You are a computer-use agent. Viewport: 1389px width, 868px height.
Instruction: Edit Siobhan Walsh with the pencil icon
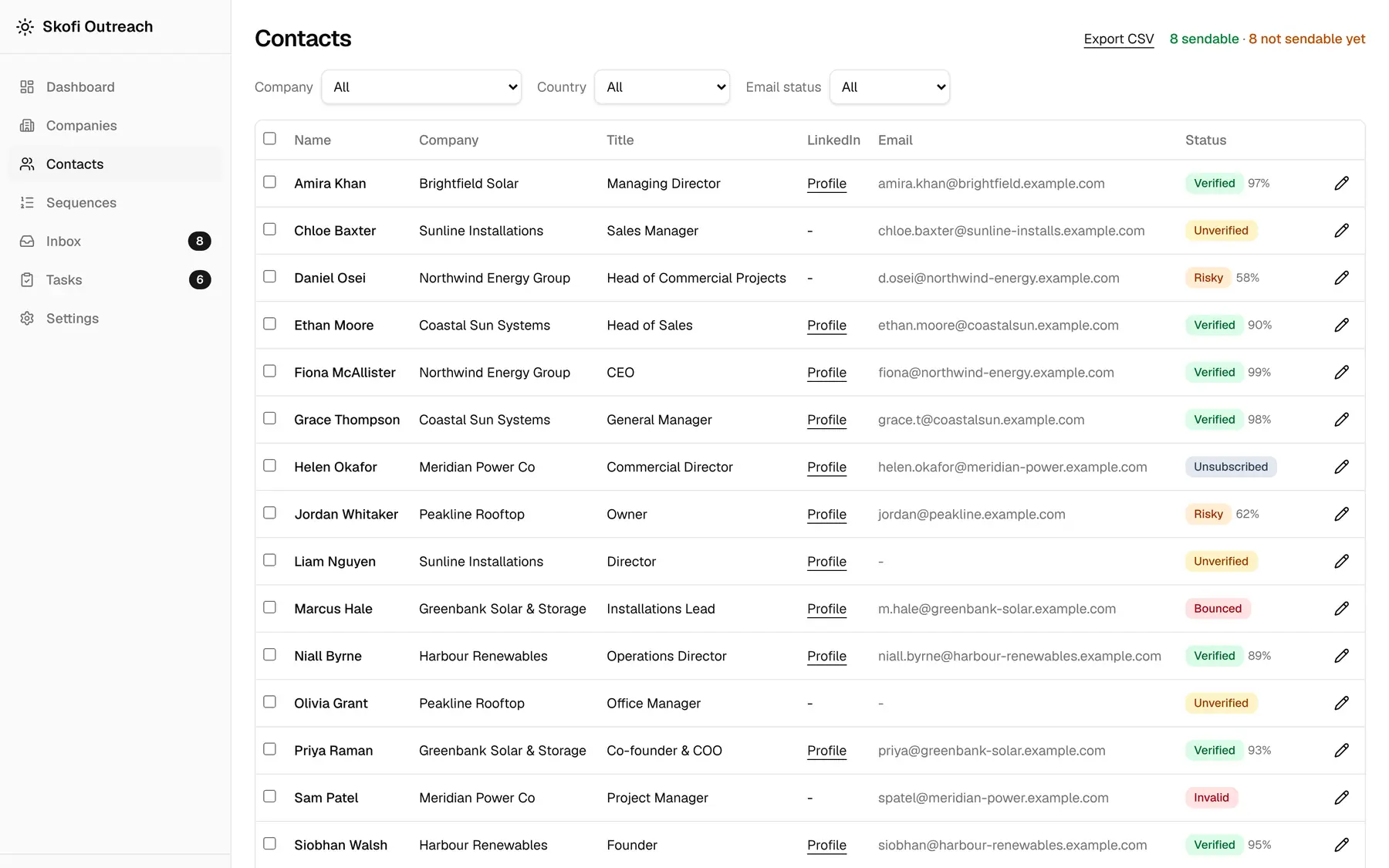click(1342, 845)
